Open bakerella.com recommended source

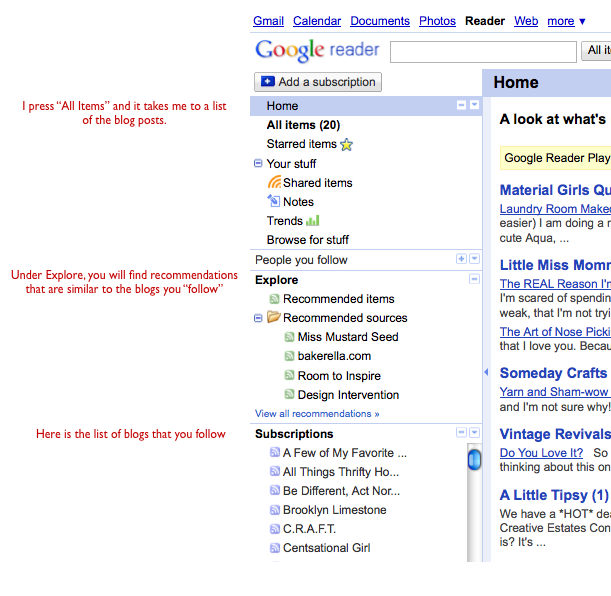click(334, 356)
